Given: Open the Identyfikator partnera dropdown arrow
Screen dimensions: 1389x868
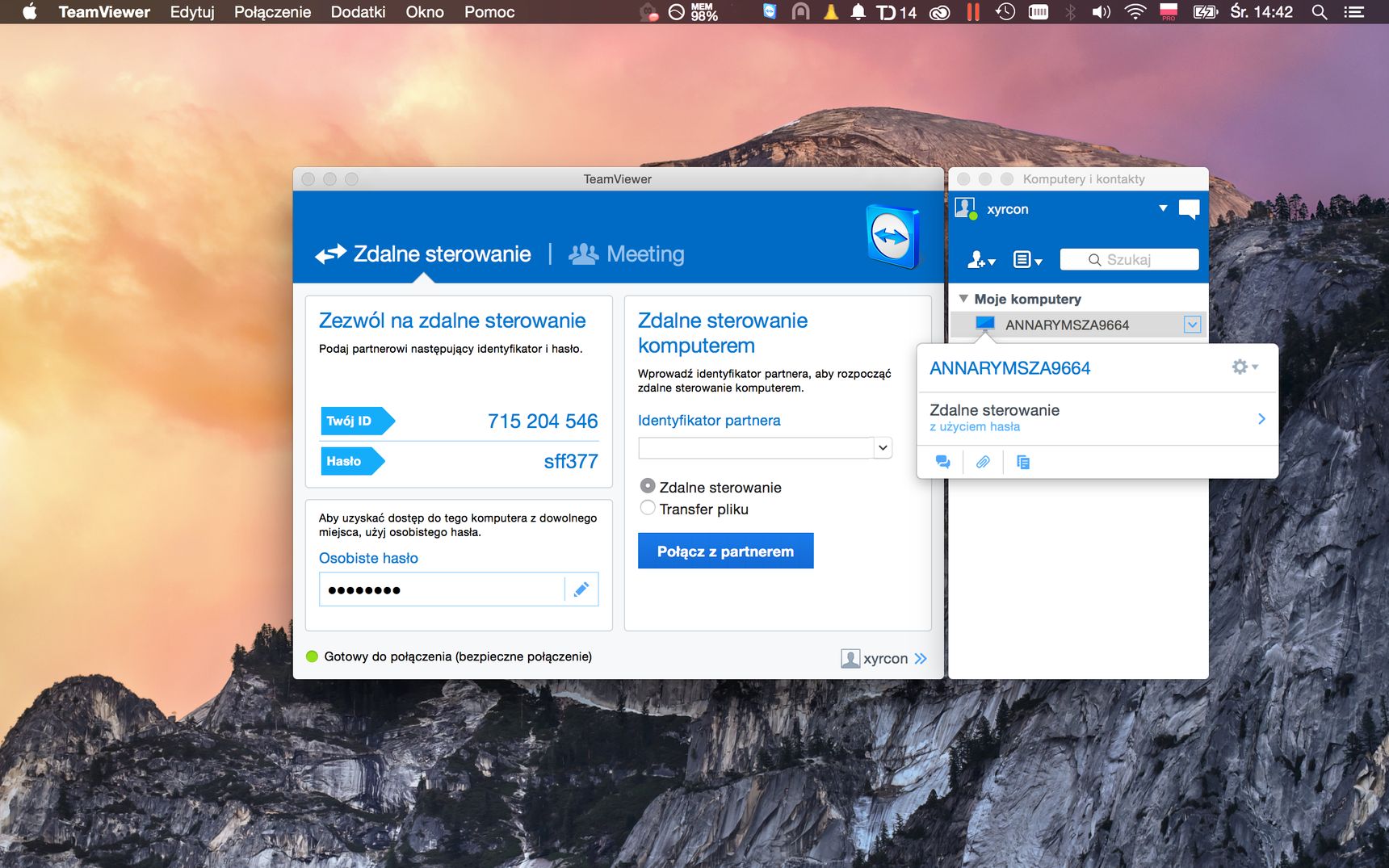Looking at the screenshot, I should click(x=883, y=447).
